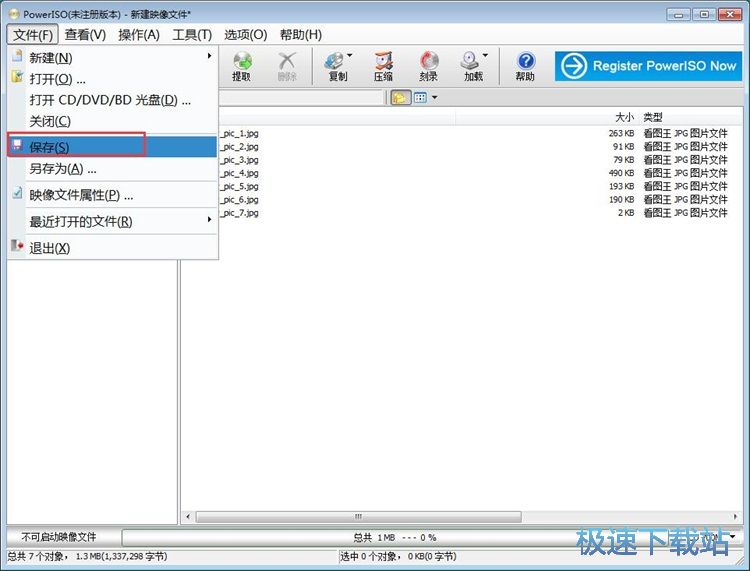Viewport: 750px width, 571px height.
Task: Open the 选项(O) menu
Action: [x=245, y=35]
